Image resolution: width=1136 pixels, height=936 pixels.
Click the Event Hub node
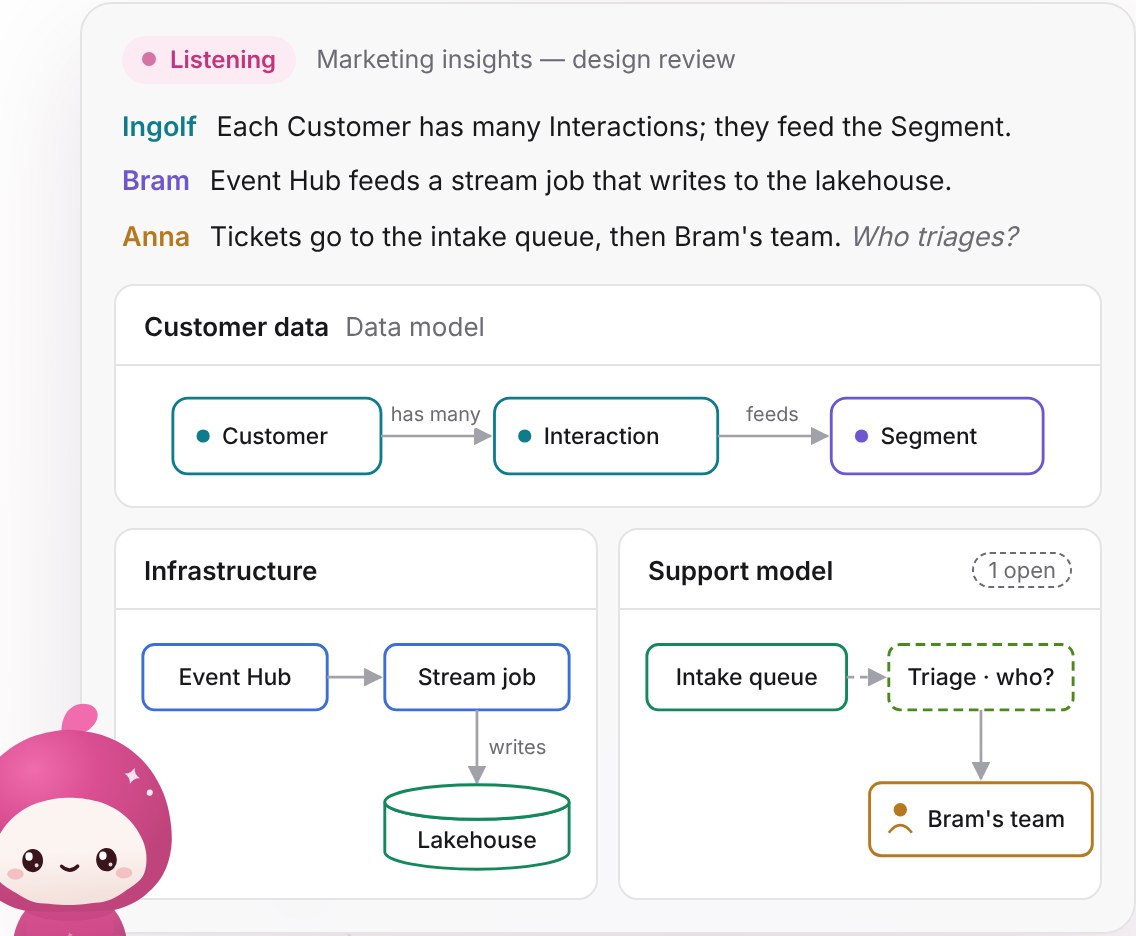tap(235, 677)
